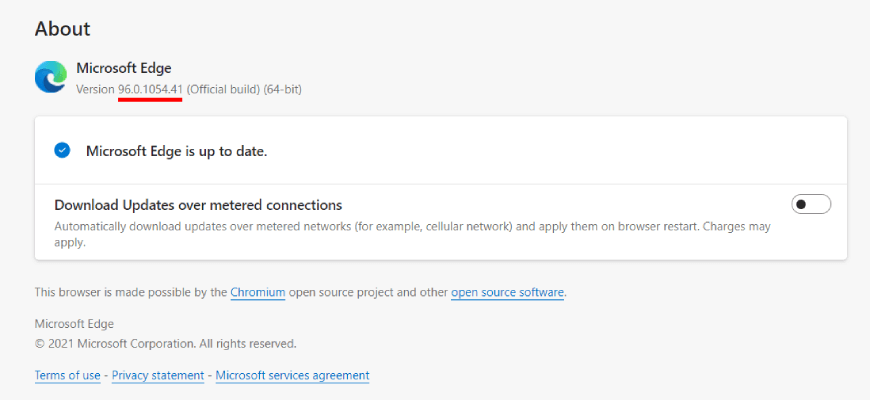Click the Microsoft Edge logo icon
The height and width of the screenshot is (400, 870).
(x=50, y=77)
